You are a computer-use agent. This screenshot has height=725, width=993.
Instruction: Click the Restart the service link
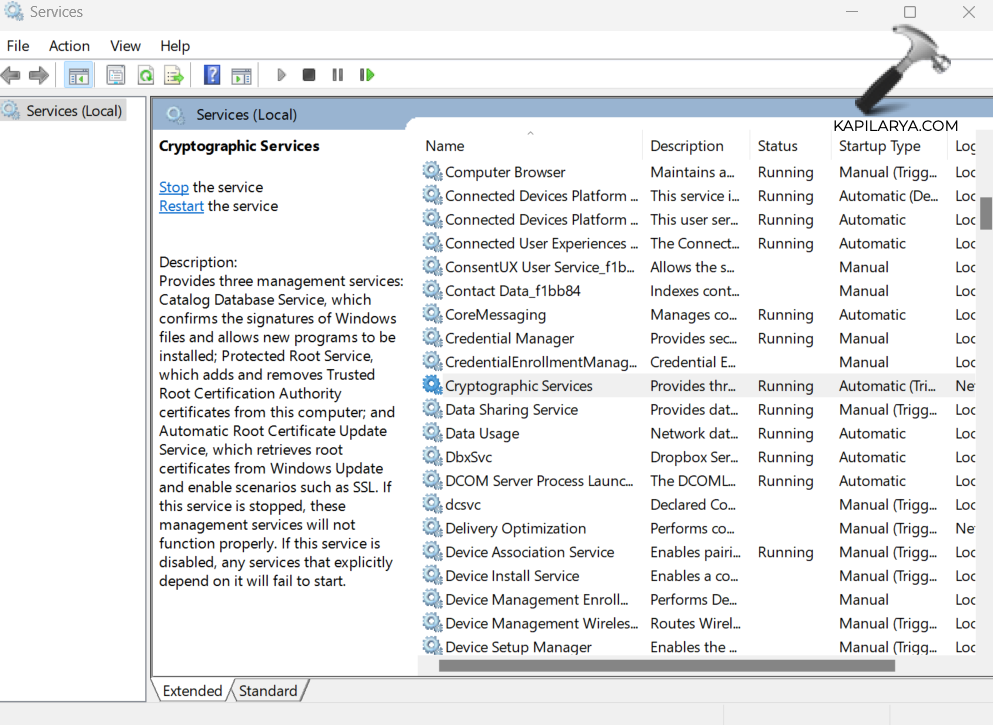pyautogui.click(x=181, y=206)
